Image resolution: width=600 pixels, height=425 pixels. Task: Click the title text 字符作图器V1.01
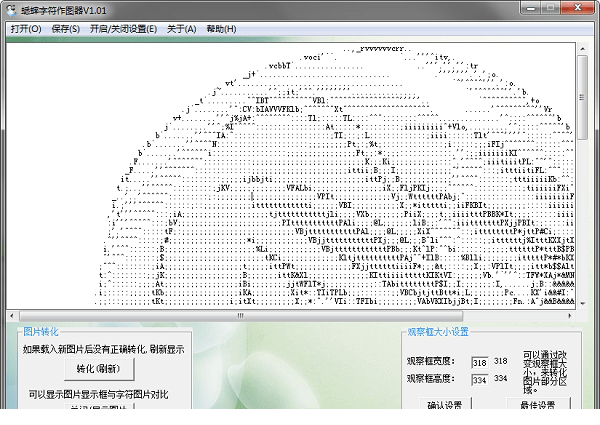pos(64,11)
